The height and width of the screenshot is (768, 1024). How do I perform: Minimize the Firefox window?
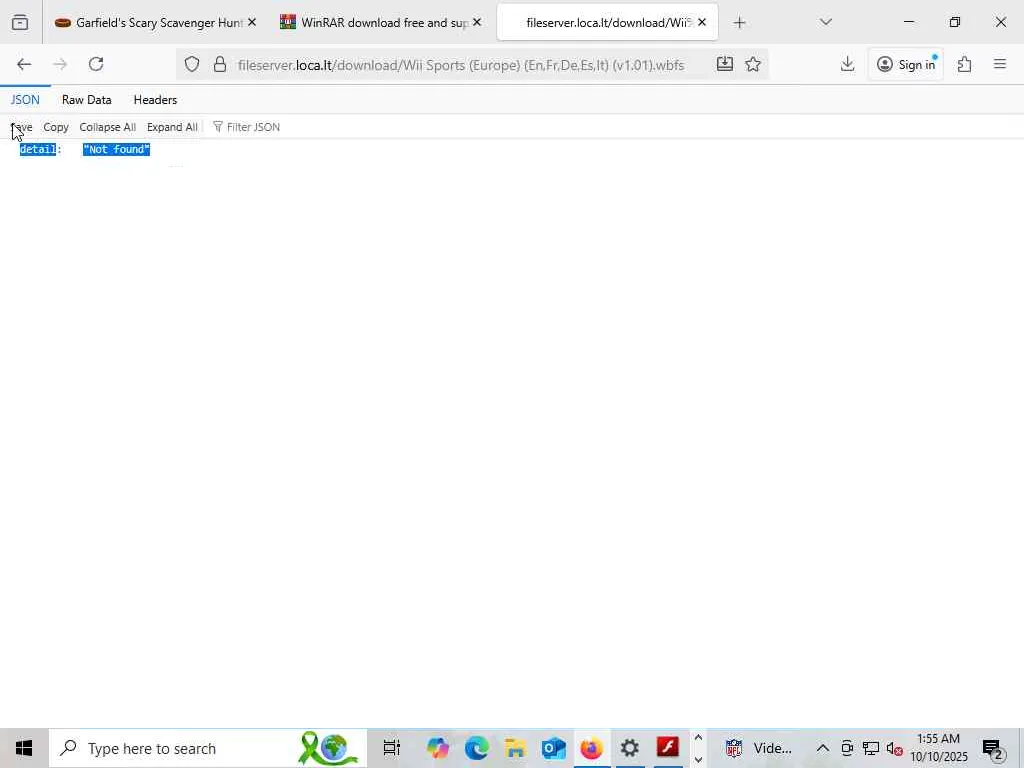point(908,22)
